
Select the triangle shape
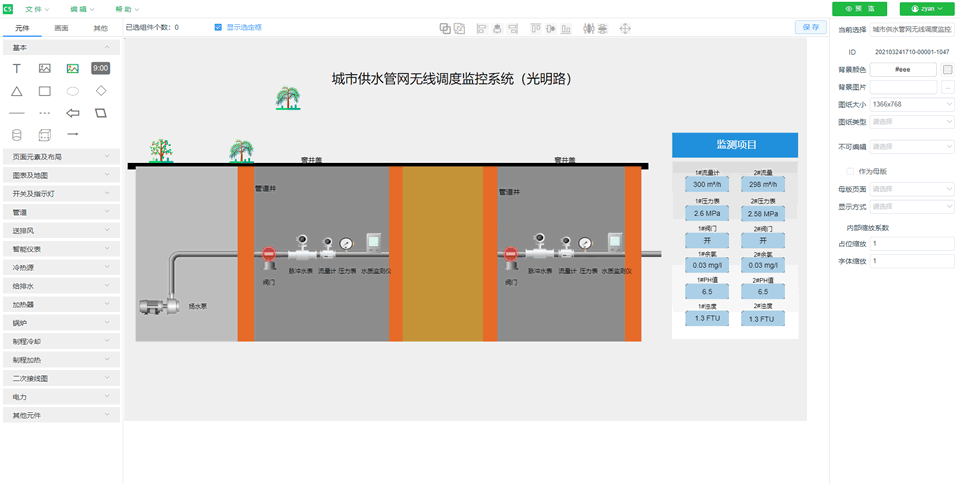point(17,91)
